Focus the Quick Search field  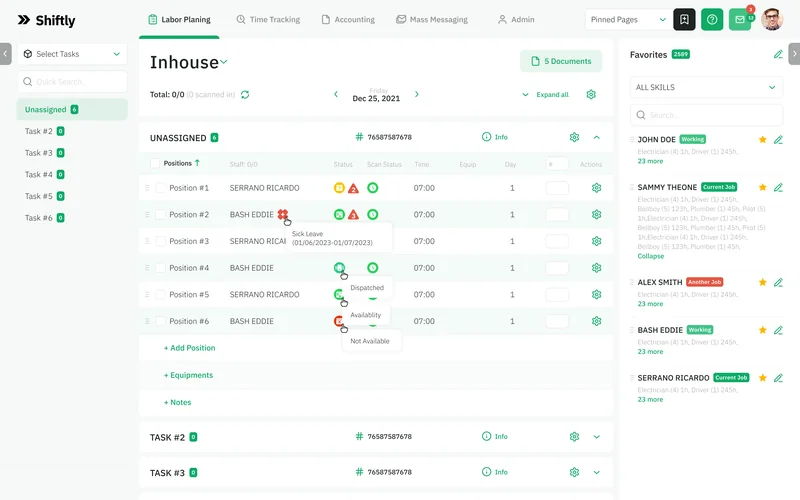72,82
